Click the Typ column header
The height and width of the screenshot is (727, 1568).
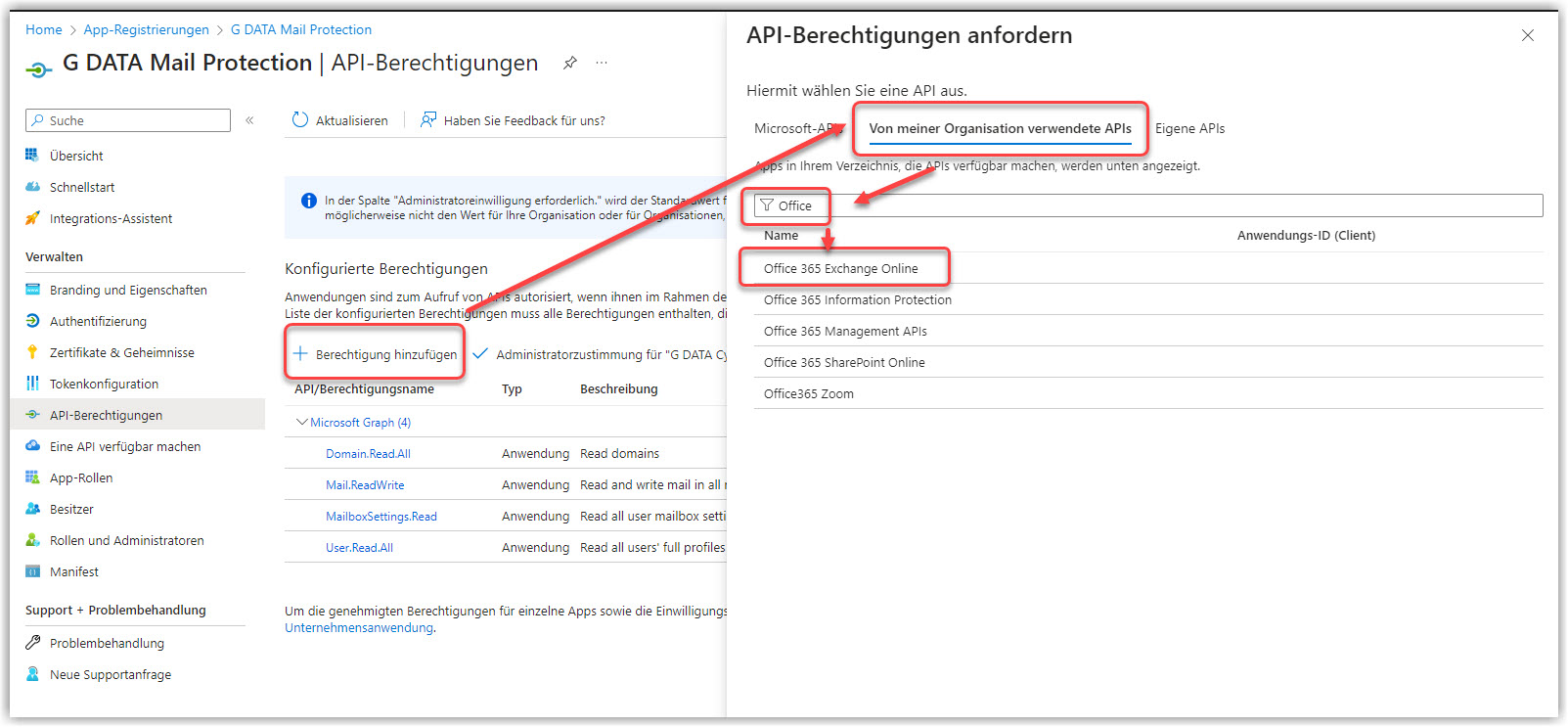click(512, 388)
